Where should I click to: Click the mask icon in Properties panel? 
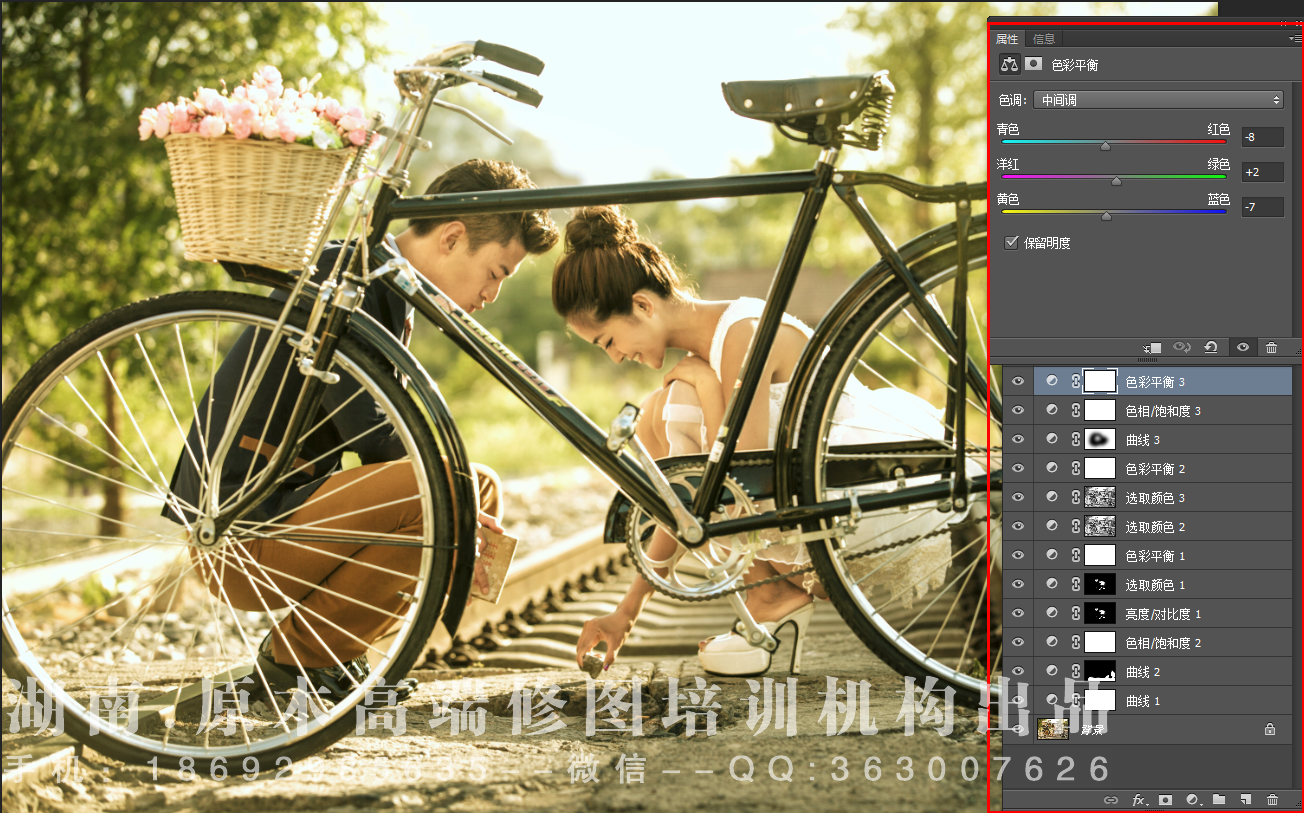tap(1033, 64)
